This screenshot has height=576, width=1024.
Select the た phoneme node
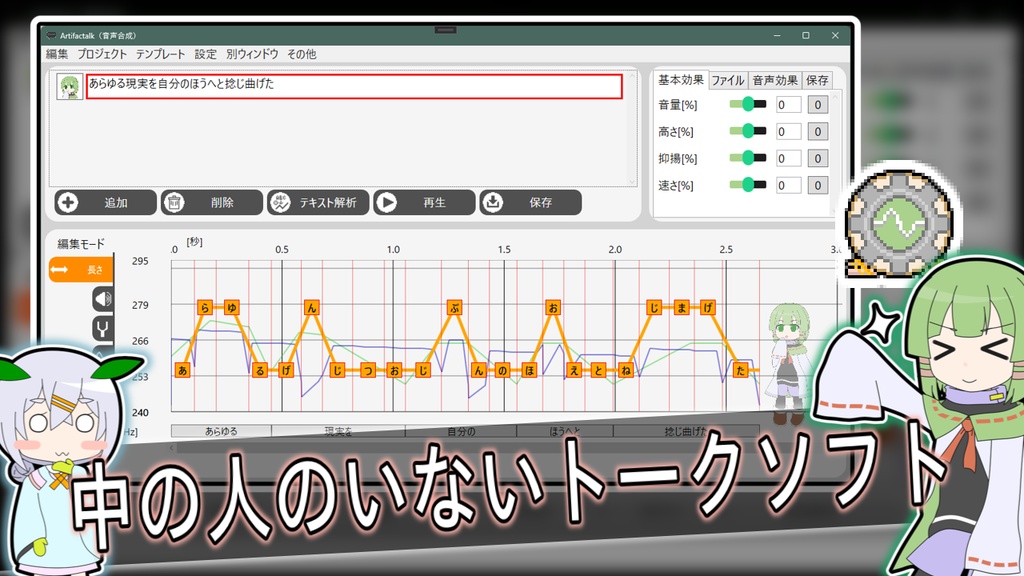click(x=740, y=370)
